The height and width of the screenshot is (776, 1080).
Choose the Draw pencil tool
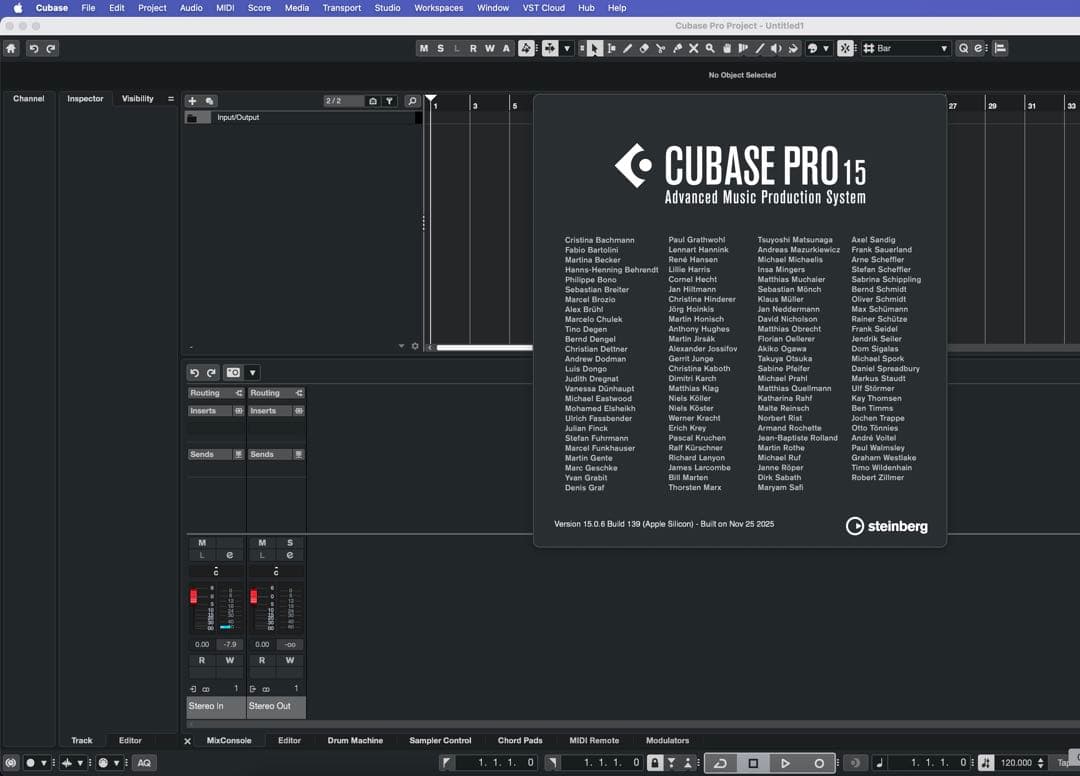click(x=627, y=48)
